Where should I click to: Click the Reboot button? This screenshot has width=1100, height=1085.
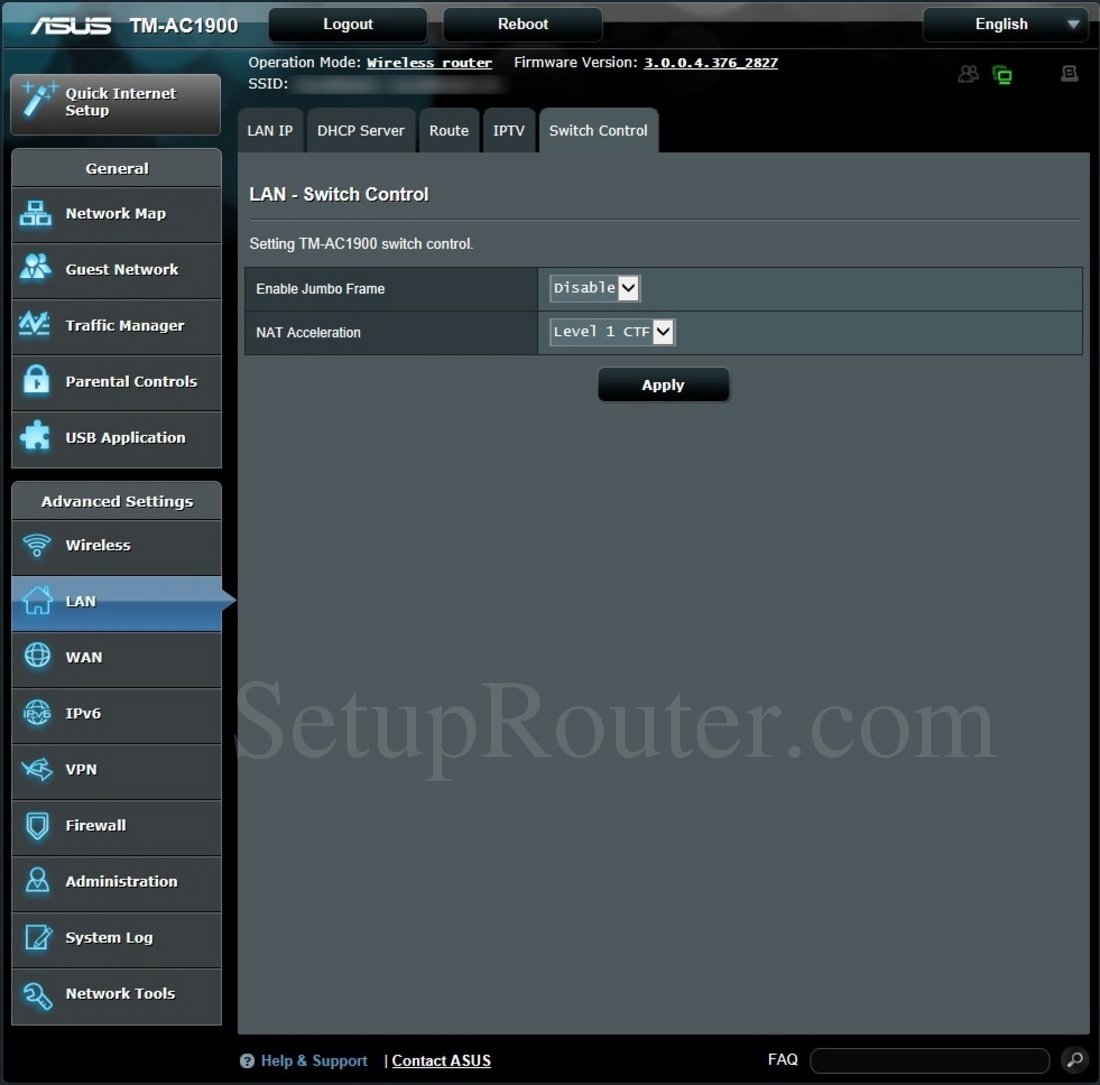tap(523, 25)
